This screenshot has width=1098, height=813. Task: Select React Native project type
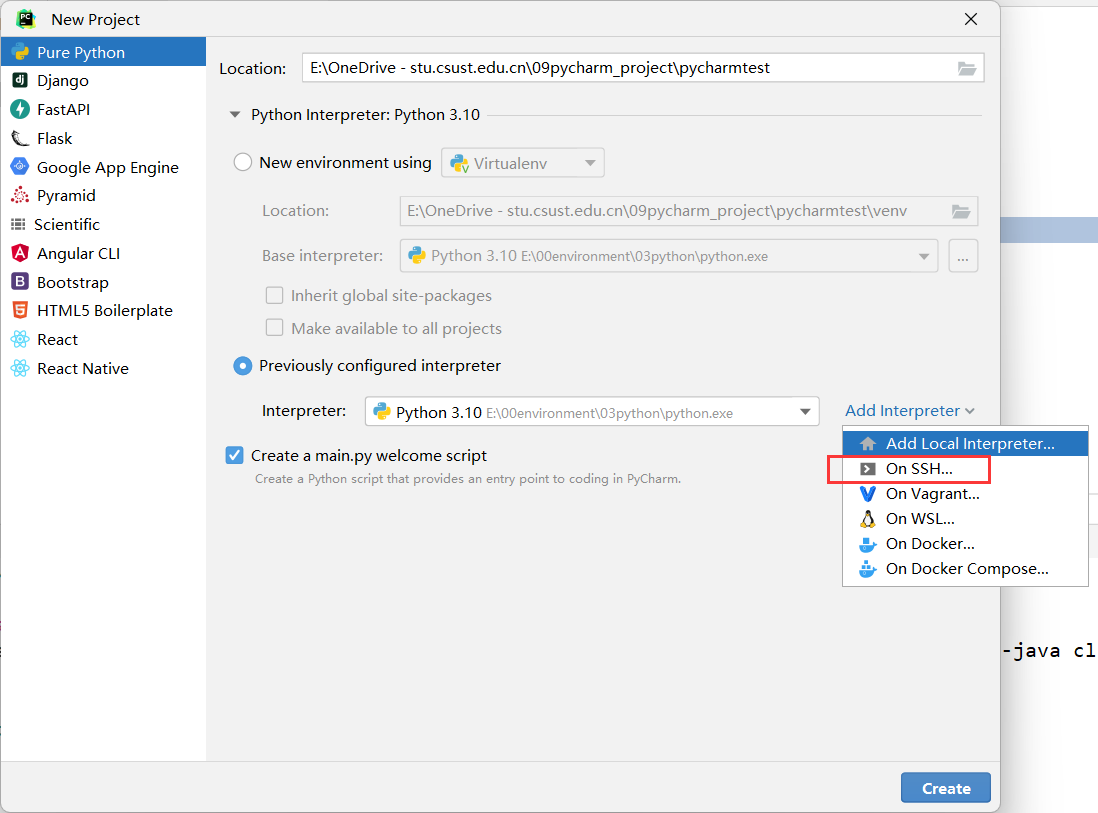tap(104, 368)
